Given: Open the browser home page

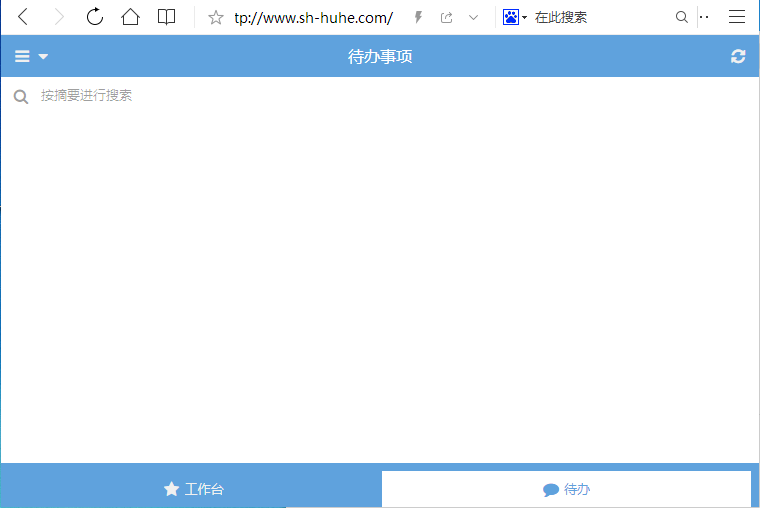Looking at the screenshot, I should 130,17.
